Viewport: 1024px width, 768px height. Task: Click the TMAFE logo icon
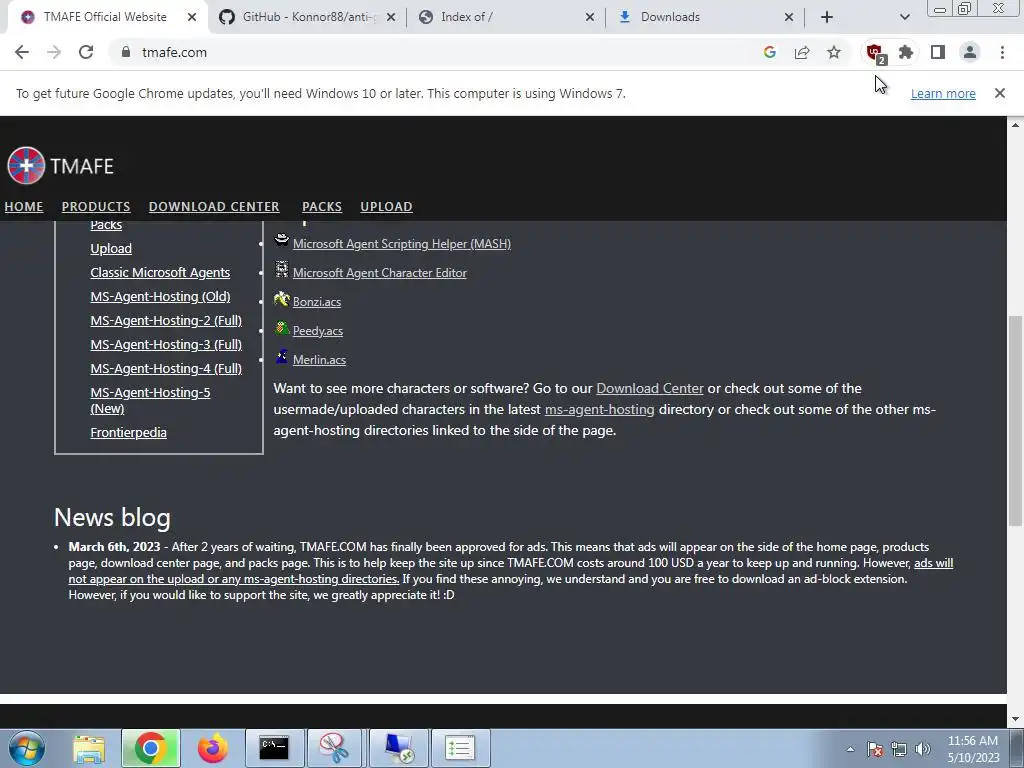click(x=26, y=165)
